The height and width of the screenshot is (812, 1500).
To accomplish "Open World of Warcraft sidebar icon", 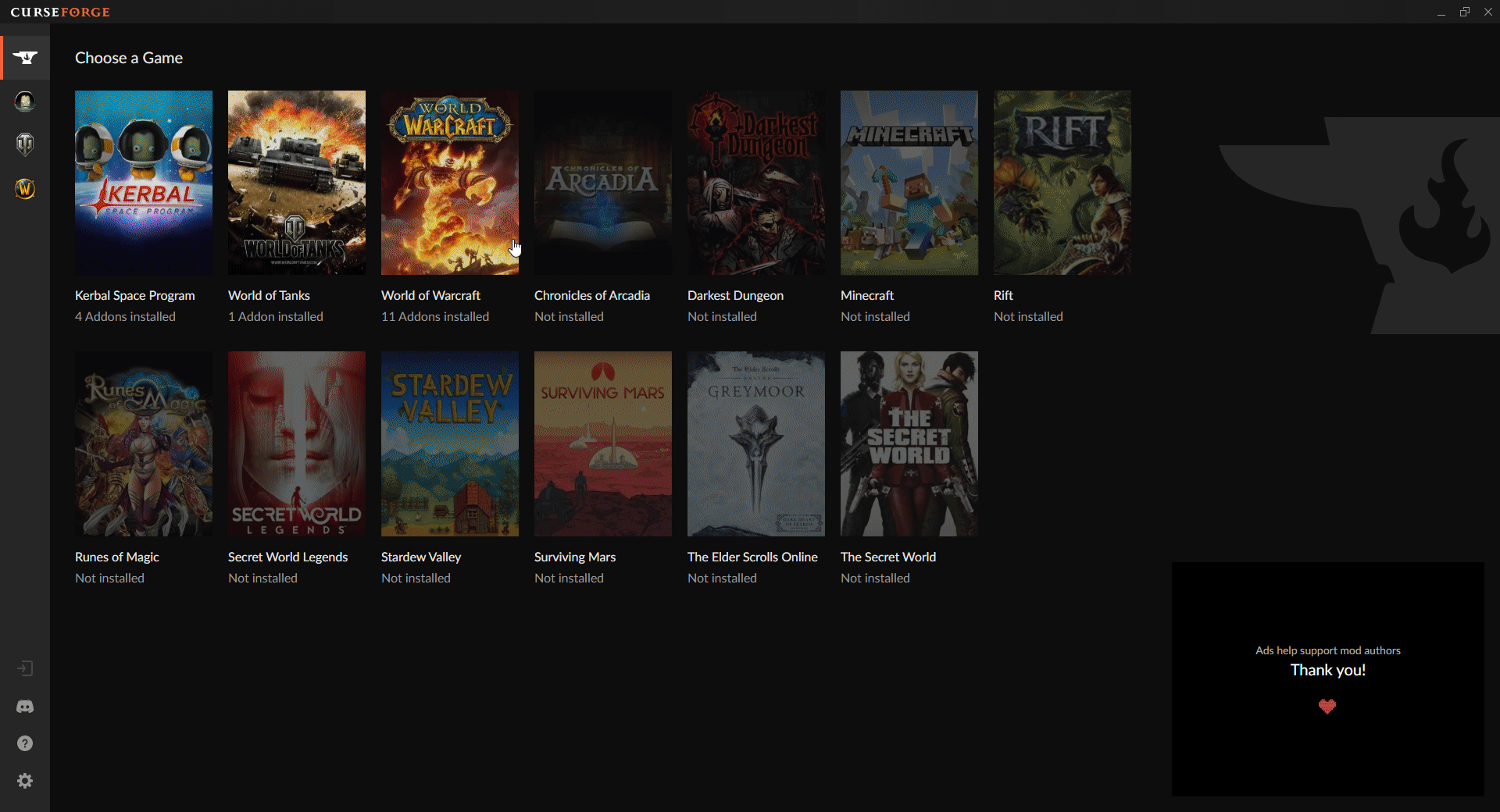I will tap(25, 189).
